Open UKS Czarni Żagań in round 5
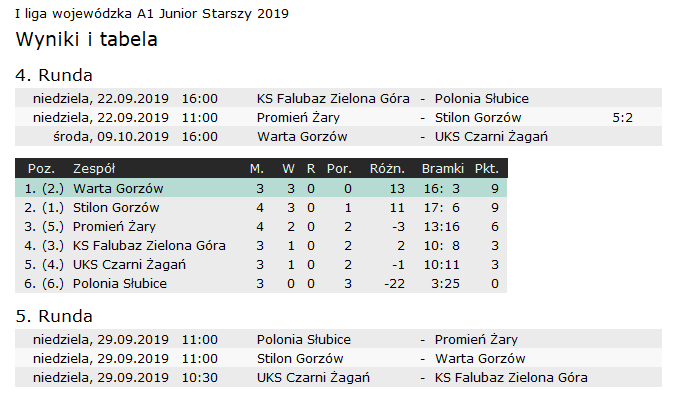The image size is (677, 394). (313, 378)
